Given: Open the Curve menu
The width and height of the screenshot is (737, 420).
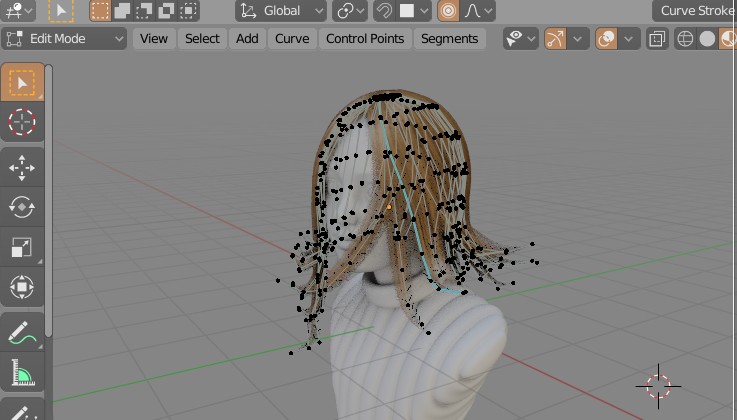Looking at the screenshot, I should click(x=292, y=39).
